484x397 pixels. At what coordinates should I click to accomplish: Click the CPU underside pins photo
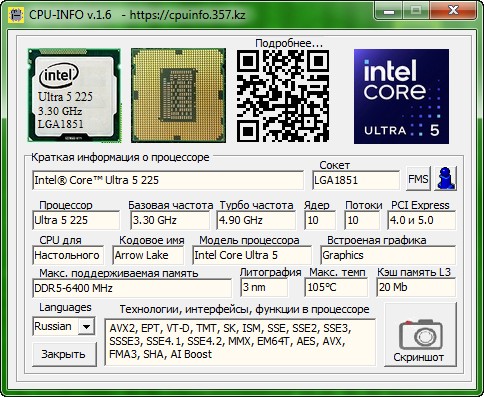coord(178,95)
